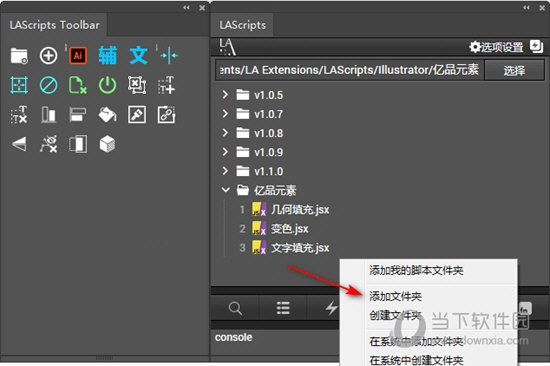Click the cyan artboard grid icon
Image resolution: width=550 pixels, height=366 pixels.
click(x=19, y=85)
